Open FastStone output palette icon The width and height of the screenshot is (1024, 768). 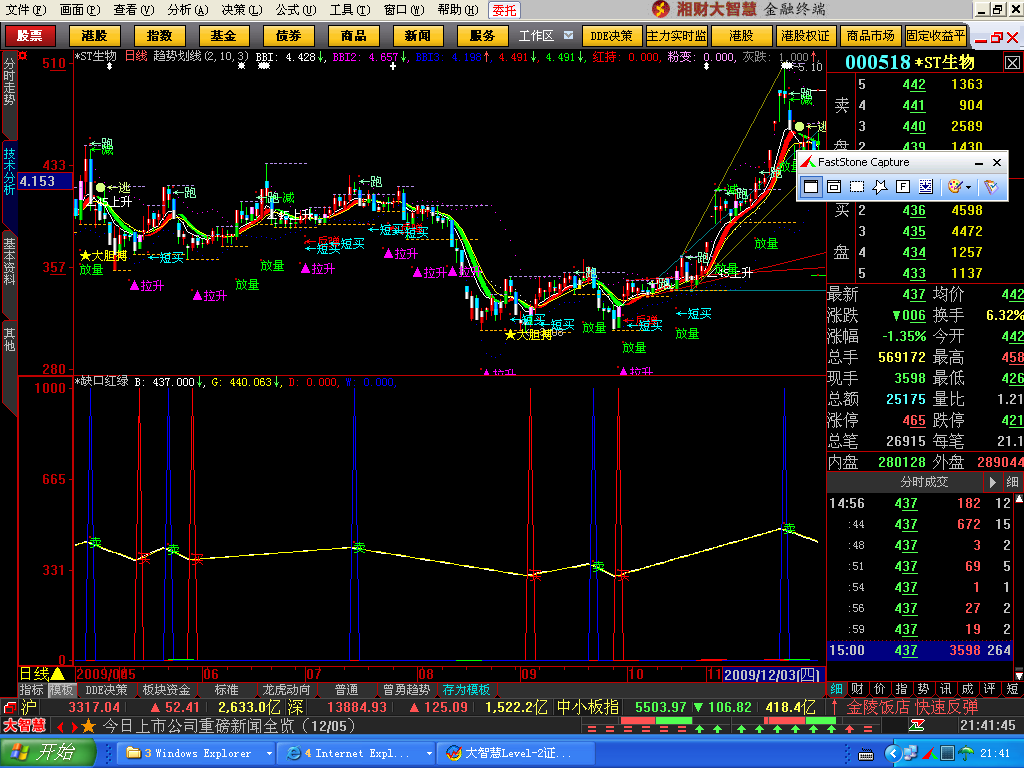point(955,187)
